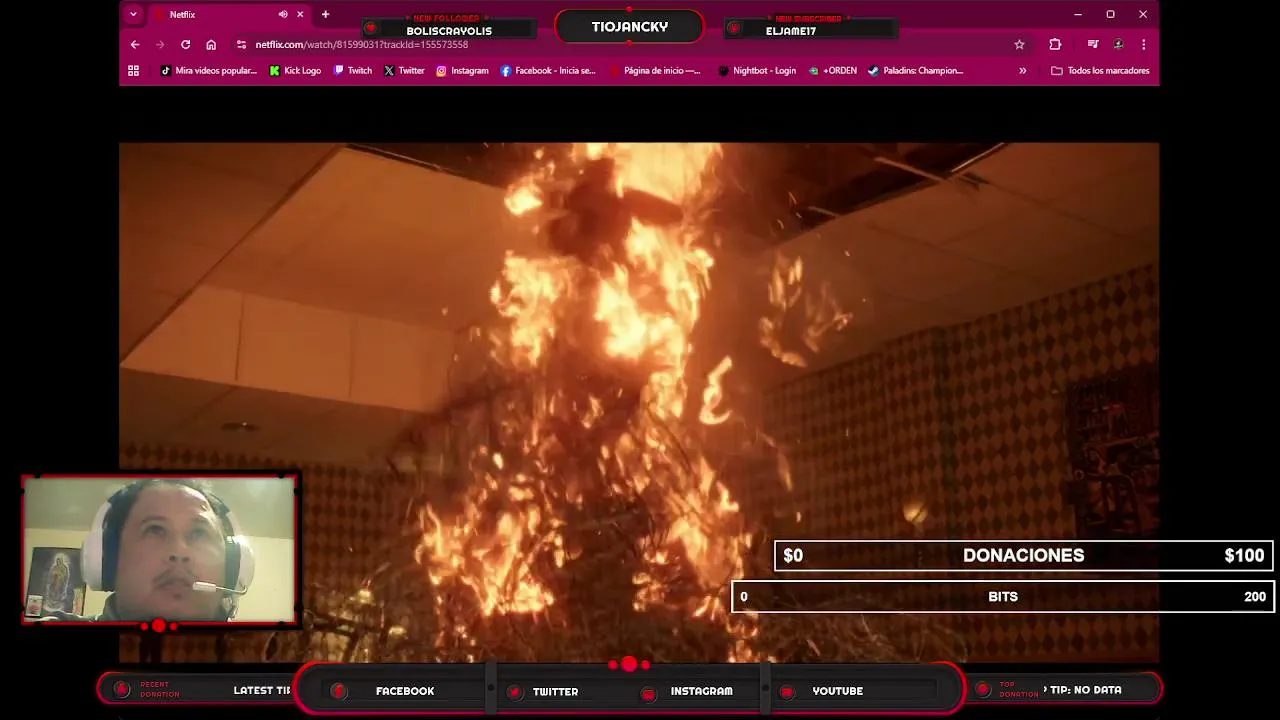Open the Twitch bookmark
Screen dimensions: 1280x720
(353, 71)
